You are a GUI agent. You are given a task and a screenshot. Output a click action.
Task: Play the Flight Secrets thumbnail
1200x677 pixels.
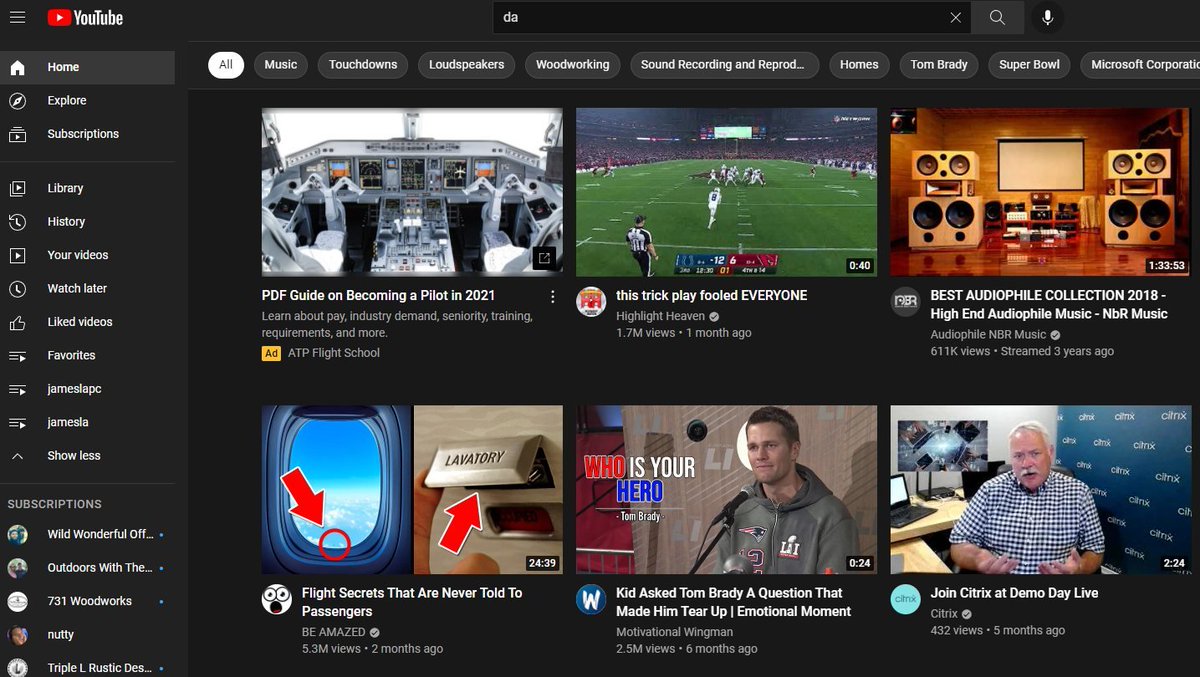[x=412, y=490]
